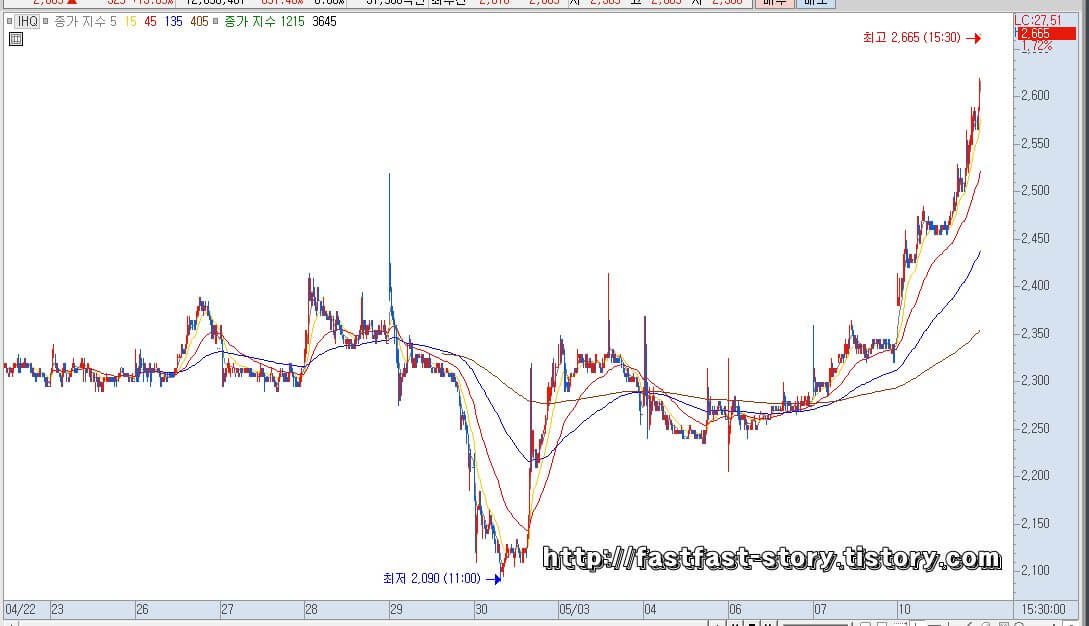Screen dimensions: 1089x626
Task: Click the 30 date on time axis
Action: pyautogui.click(x=481, y=609)
